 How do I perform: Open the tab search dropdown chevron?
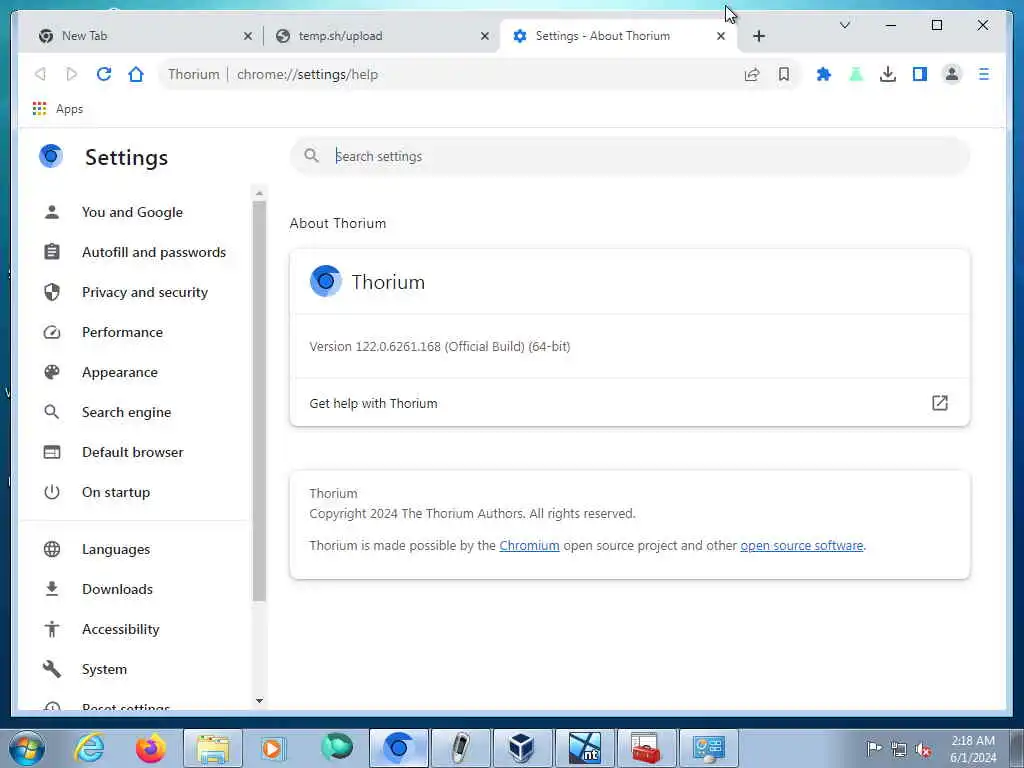click(844, 25)
